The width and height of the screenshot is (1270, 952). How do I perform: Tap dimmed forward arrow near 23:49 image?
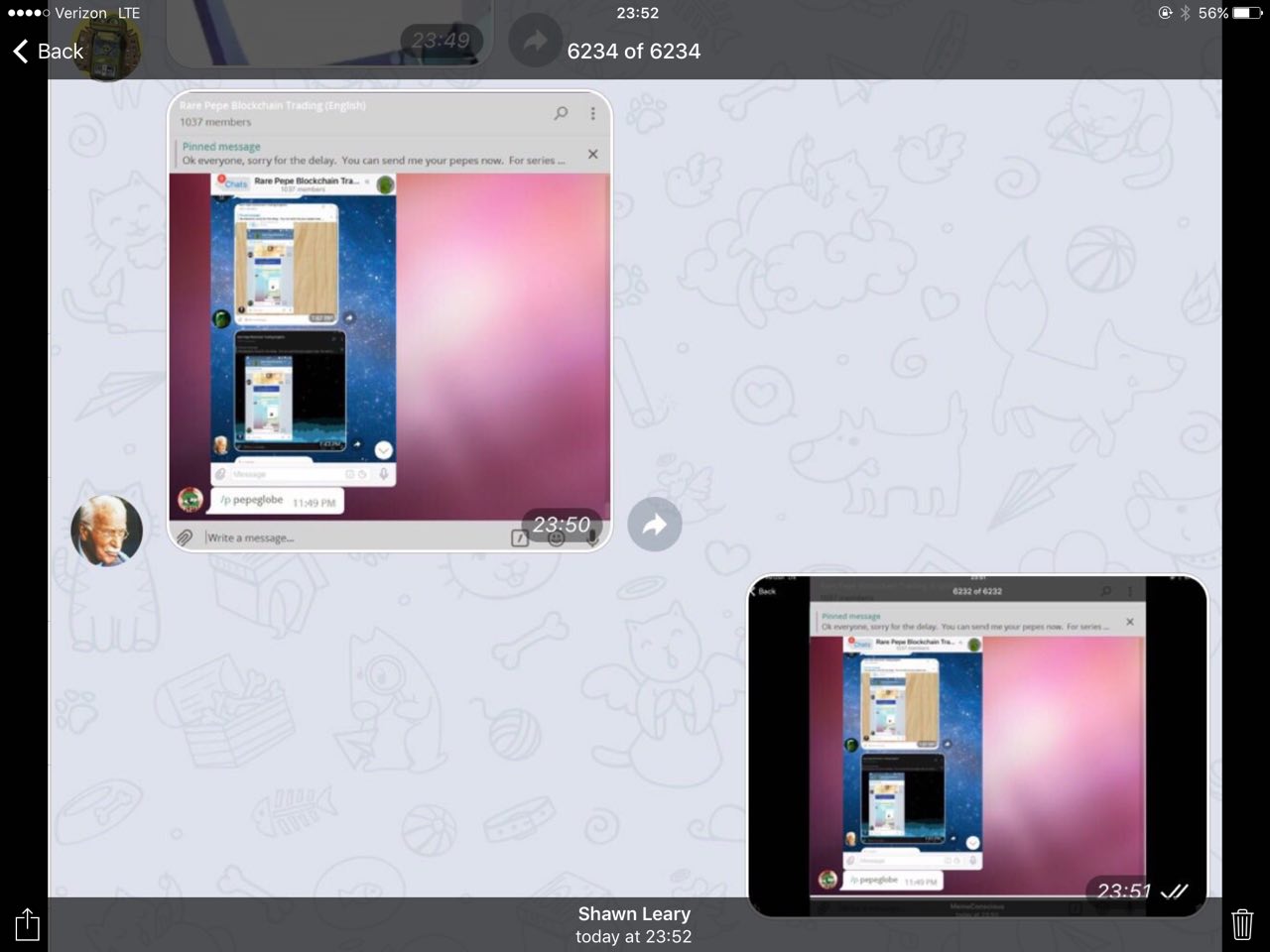click(535, 41)
